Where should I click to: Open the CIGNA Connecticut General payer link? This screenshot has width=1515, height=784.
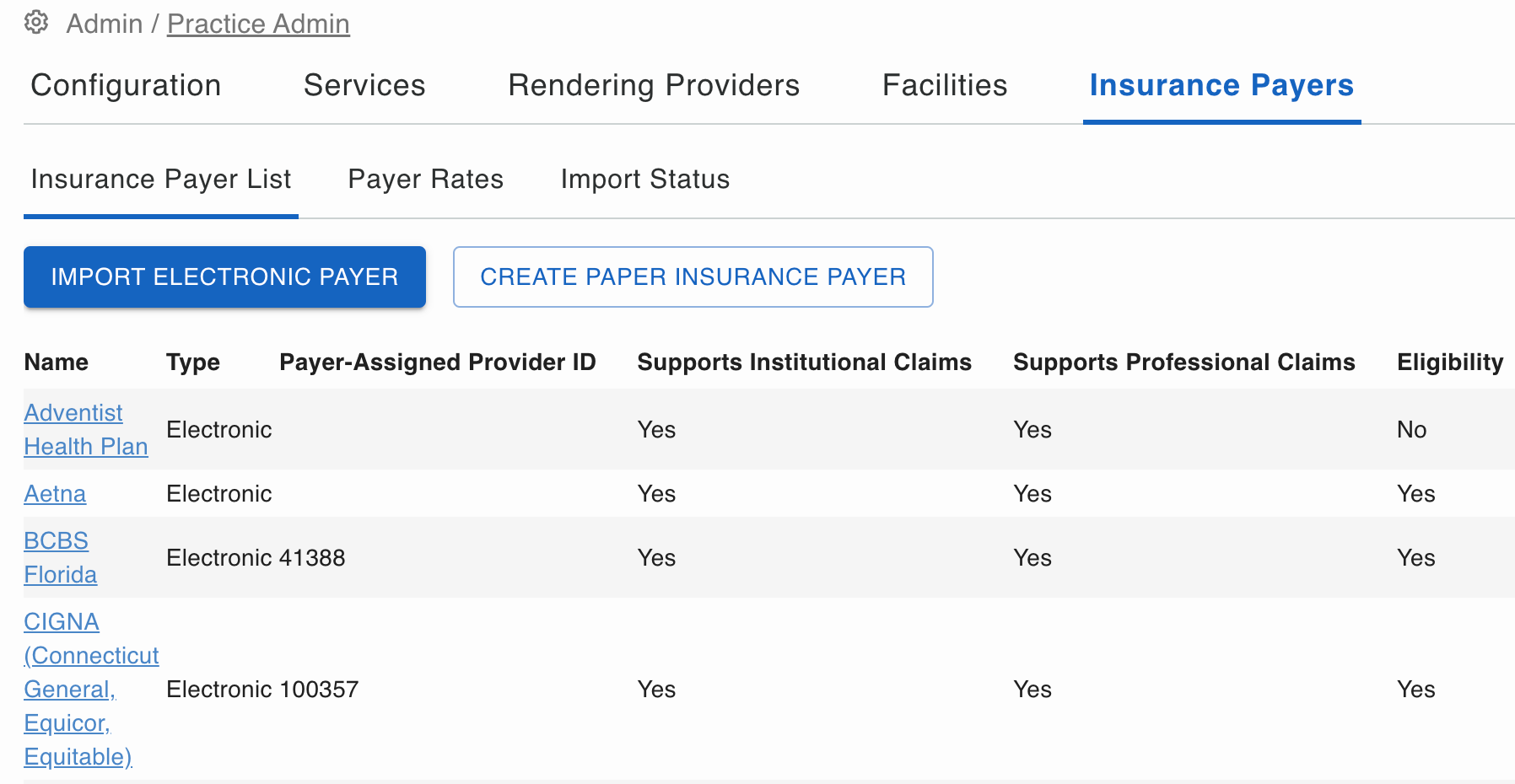click(91, 689)
